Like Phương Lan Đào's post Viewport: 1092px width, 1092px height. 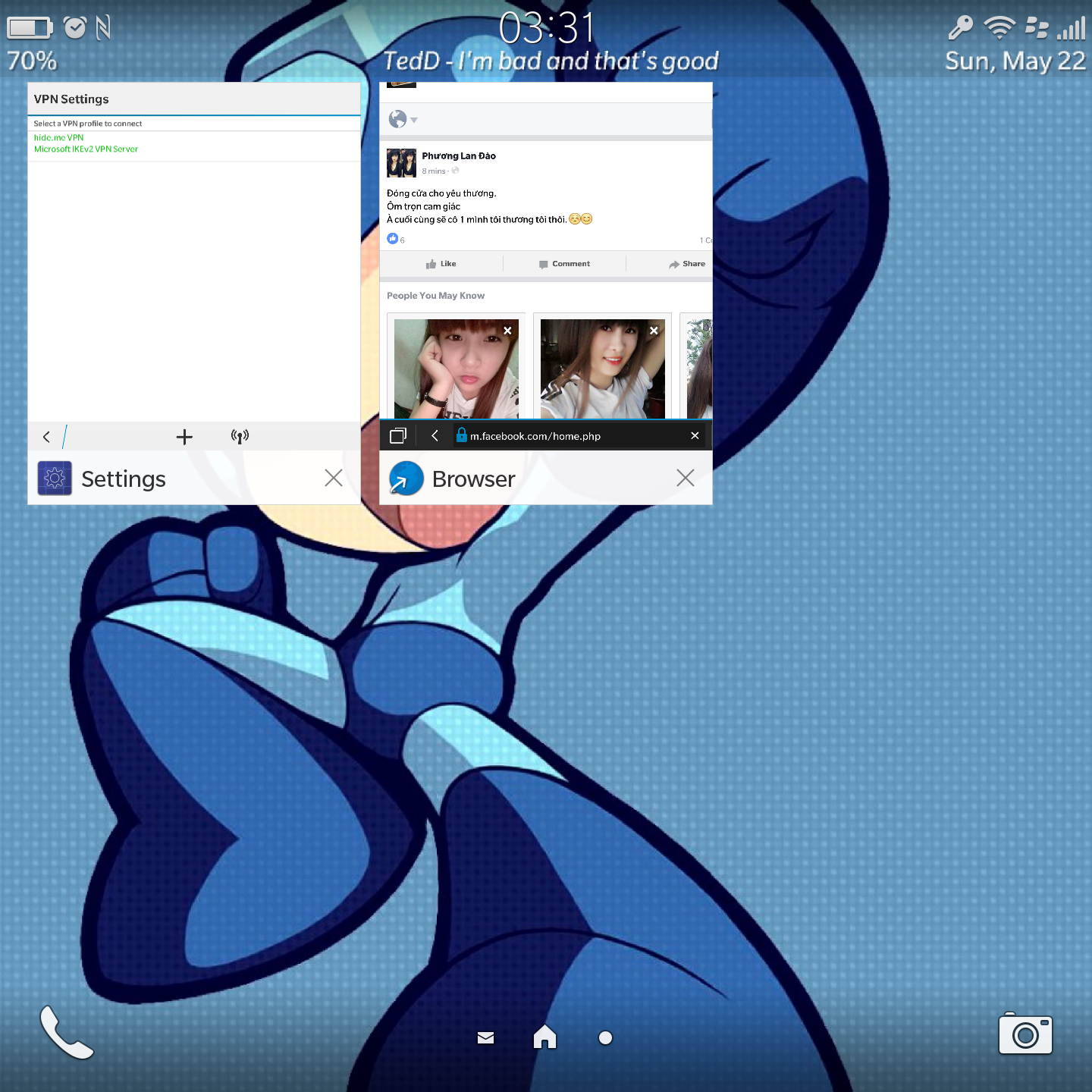click(441, 264)
